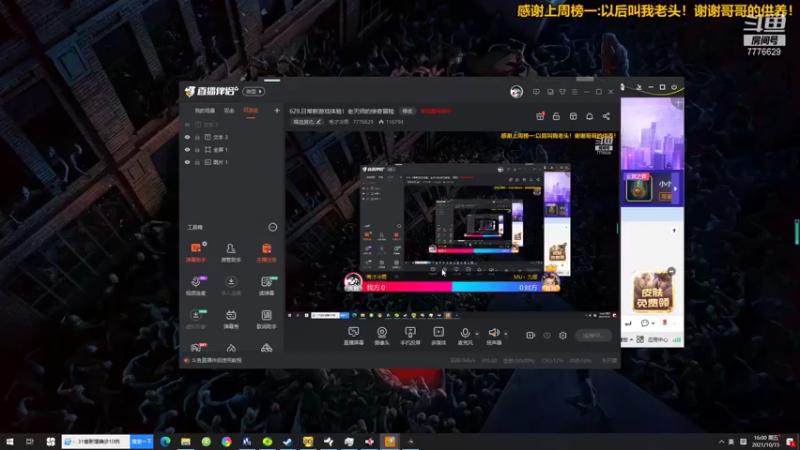
Task: Select the 全屏 1 layer row
Action: [232, 149]
